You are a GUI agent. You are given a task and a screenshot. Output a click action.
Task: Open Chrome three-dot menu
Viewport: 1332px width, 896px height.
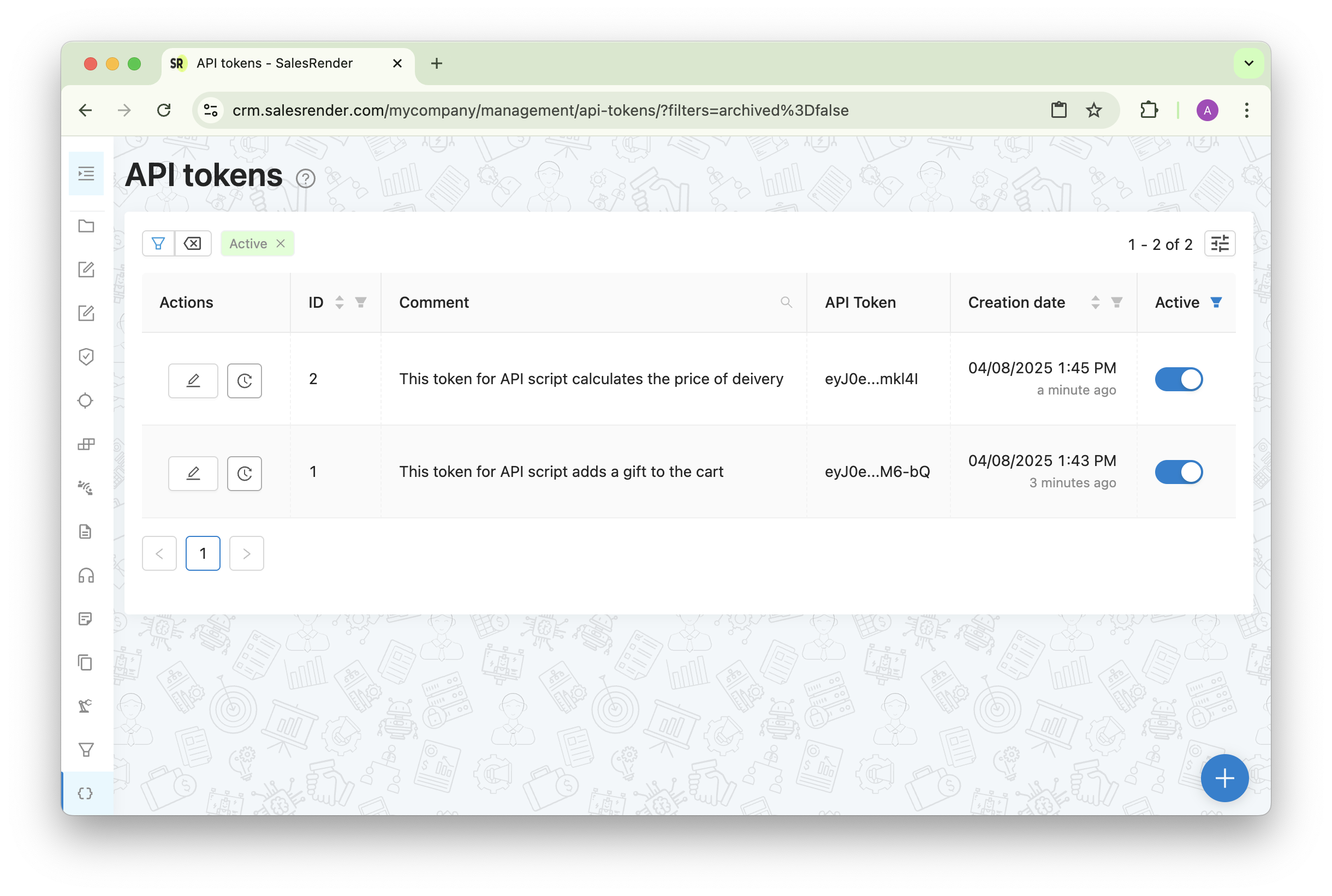pyautogui.click(x=1247, y=110)
